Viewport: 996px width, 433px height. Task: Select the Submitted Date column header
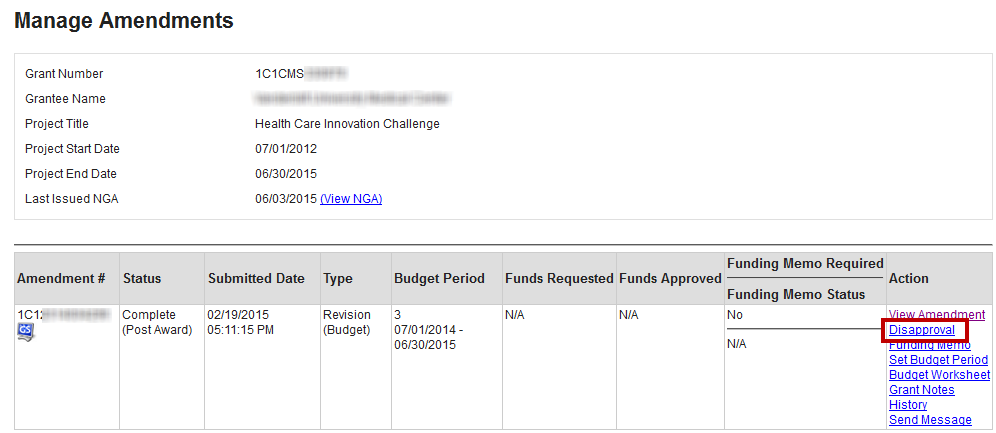coord(256,278)
